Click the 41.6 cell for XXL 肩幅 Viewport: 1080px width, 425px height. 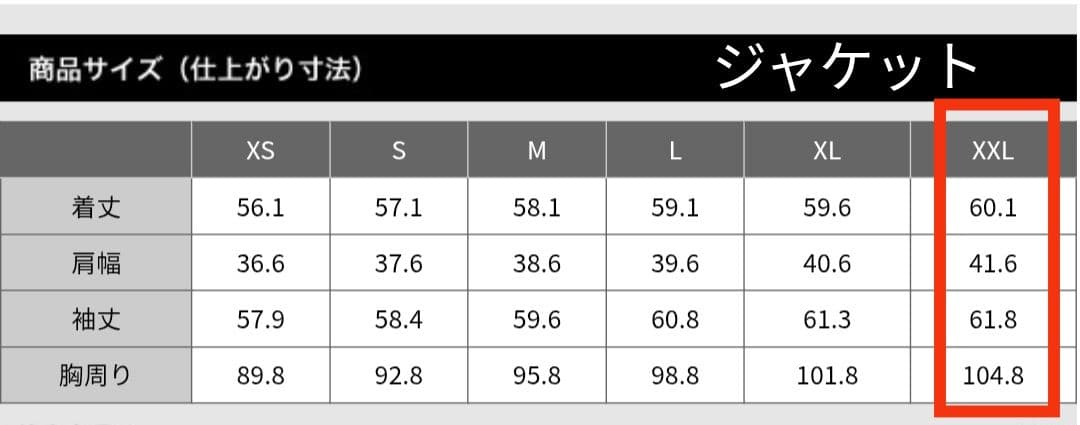click(992, 263)
